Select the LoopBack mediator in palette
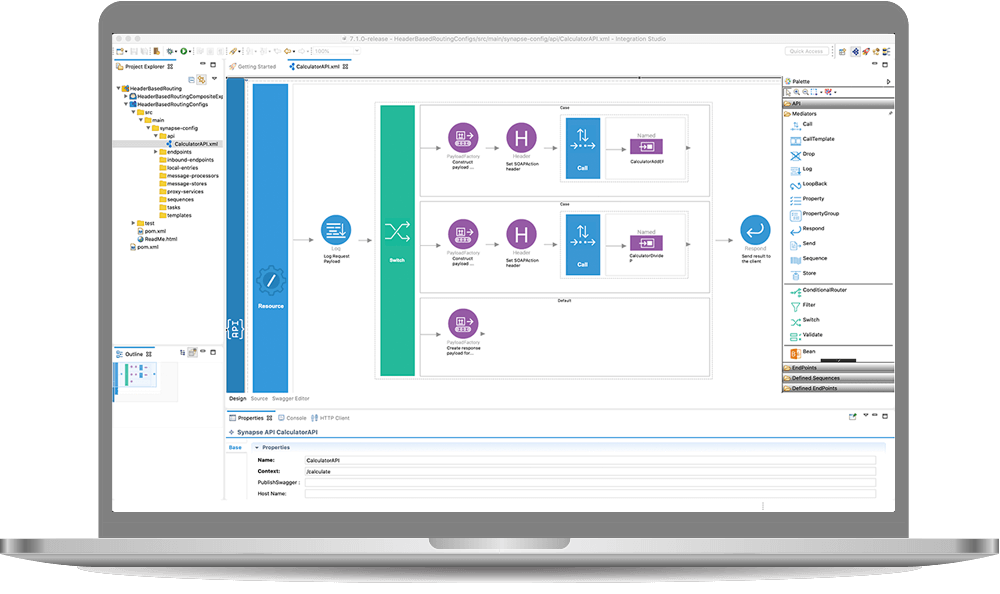 (814, 184)
